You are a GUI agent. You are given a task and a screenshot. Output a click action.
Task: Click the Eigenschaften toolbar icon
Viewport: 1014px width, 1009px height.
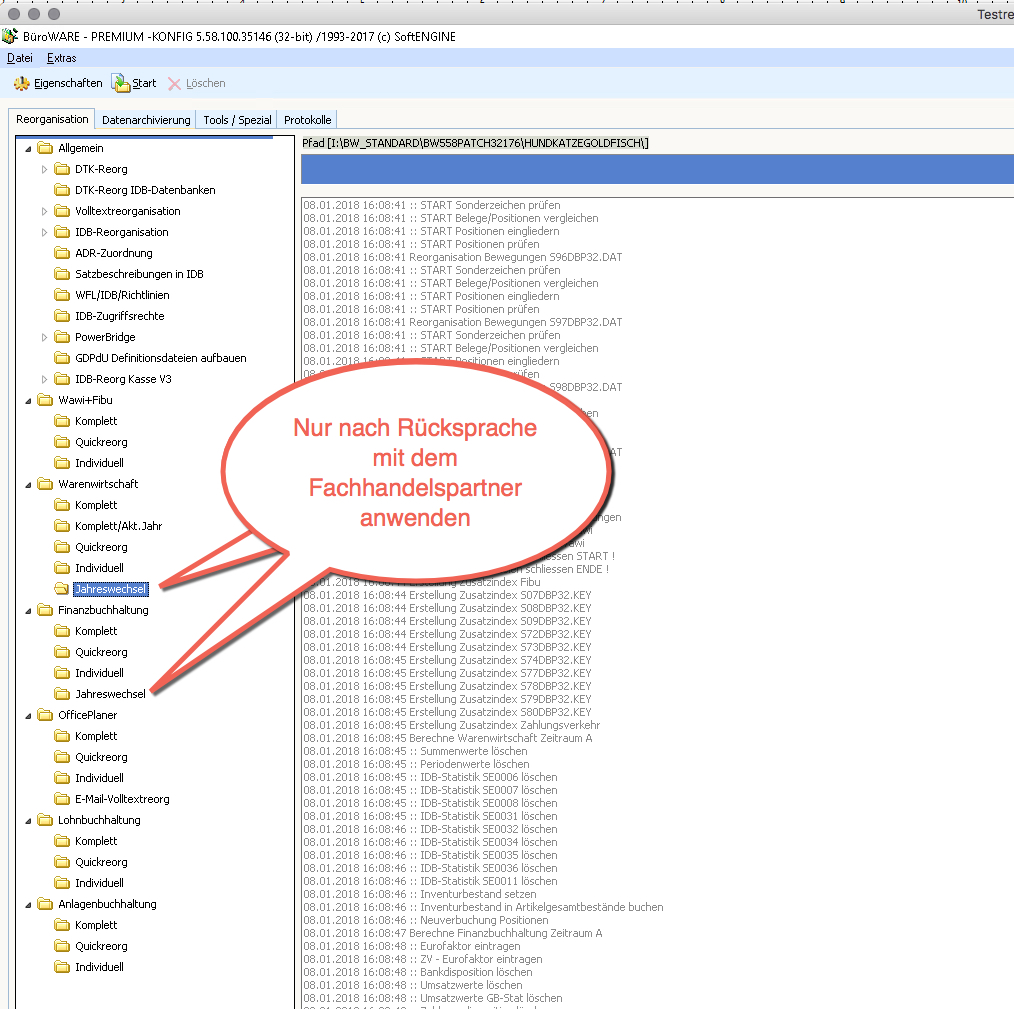point(21,84)
